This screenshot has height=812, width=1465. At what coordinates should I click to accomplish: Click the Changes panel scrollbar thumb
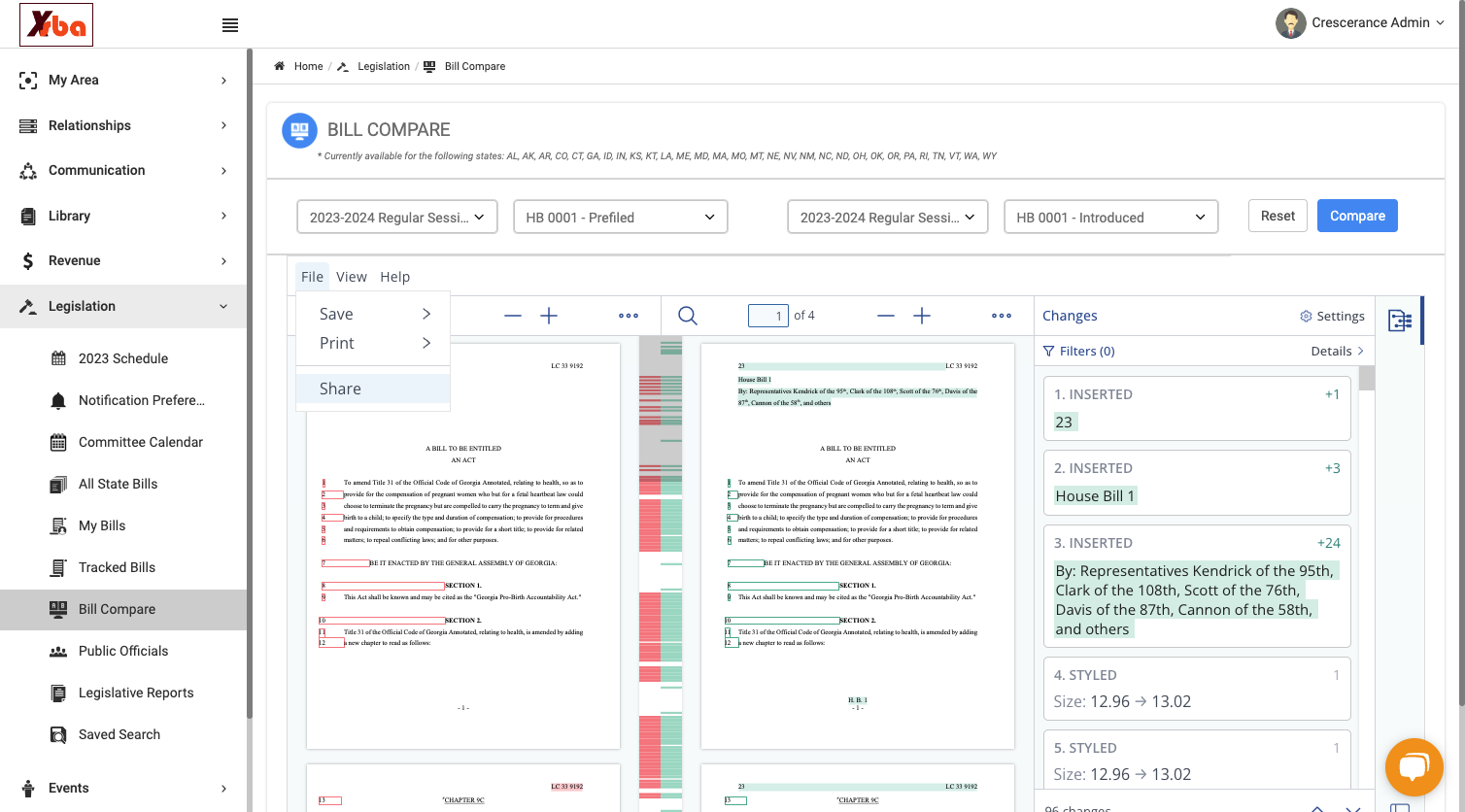[x=1367, y=378]
